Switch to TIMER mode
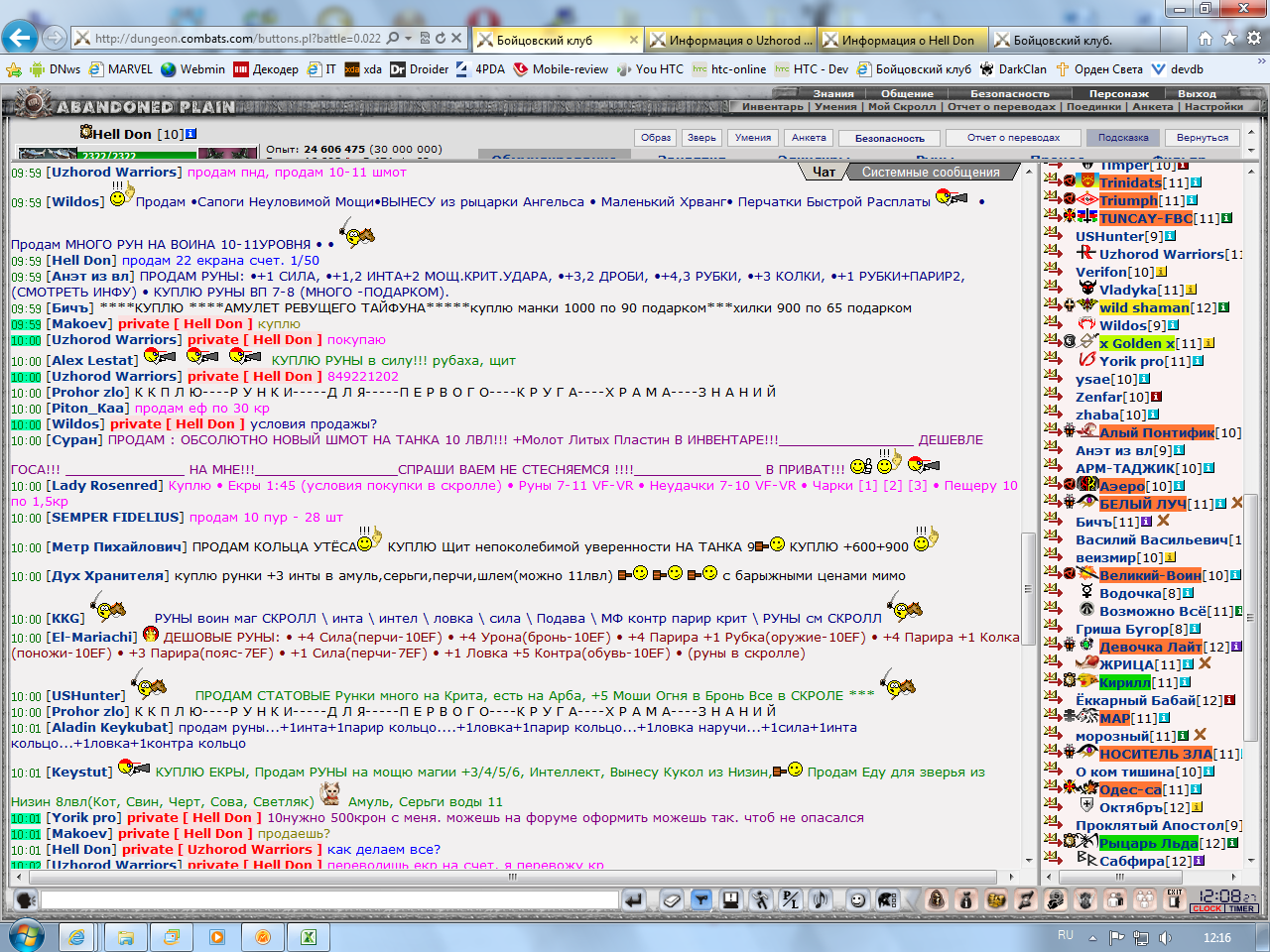This screenshot has width=1270, height=952. [1242, 908]
